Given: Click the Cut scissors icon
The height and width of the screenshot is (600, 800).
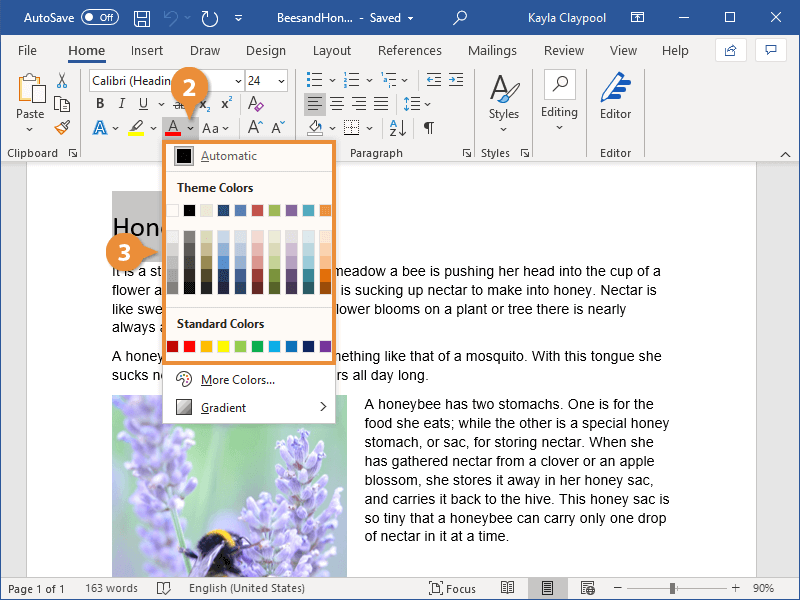Looking at the screenshot, I should pos(62,81).
